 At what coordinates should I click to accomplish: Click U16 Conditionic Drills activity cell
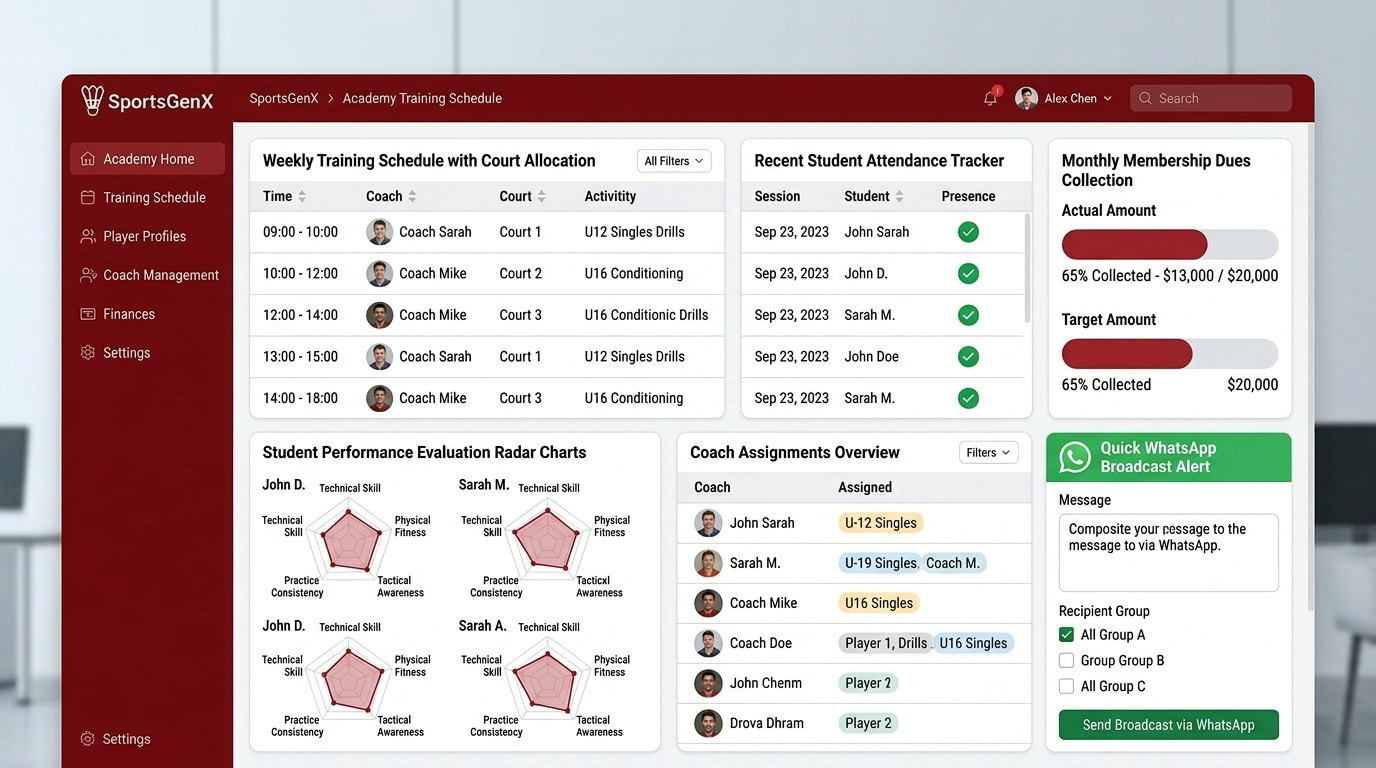coord(646,315)
